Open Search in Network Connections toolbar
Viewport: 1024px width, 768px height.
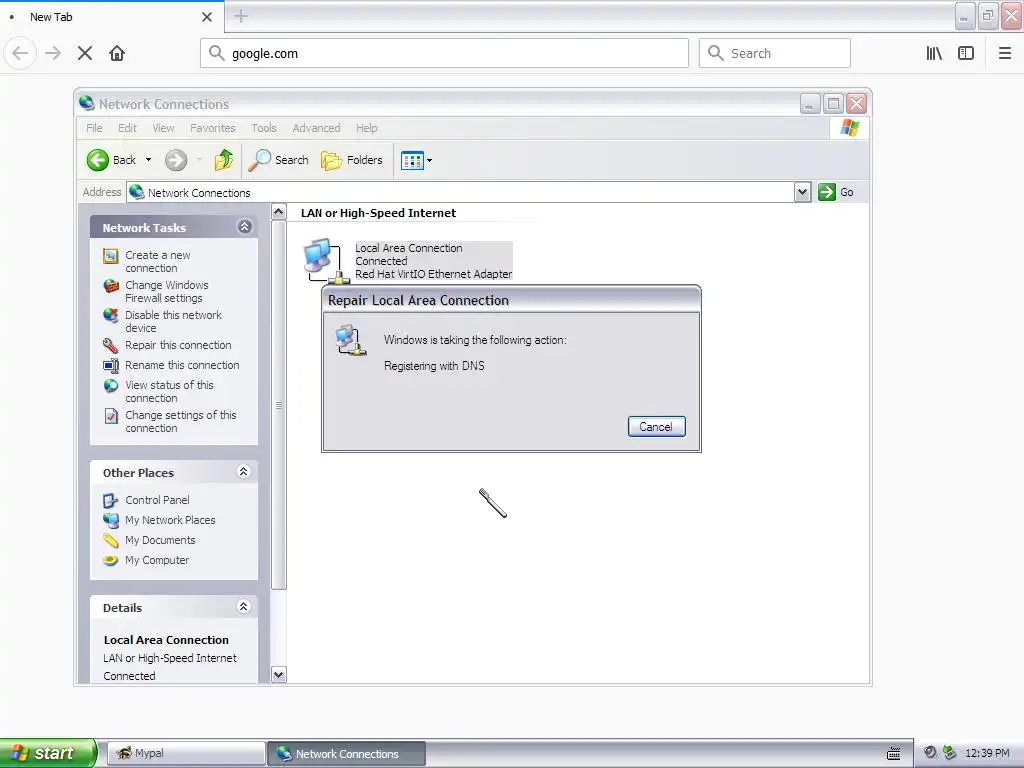tap(279, 160)
